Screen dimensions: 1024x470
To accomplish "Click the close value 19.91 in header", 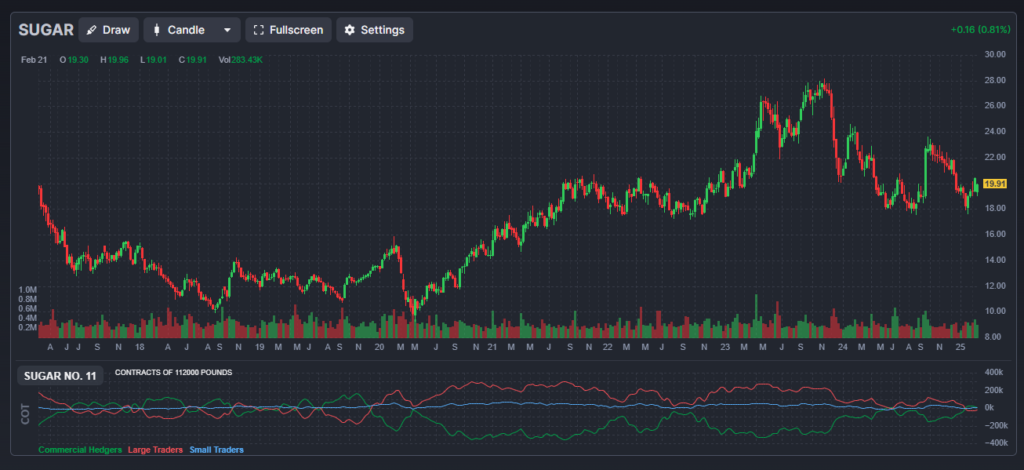I will point(197,60).
